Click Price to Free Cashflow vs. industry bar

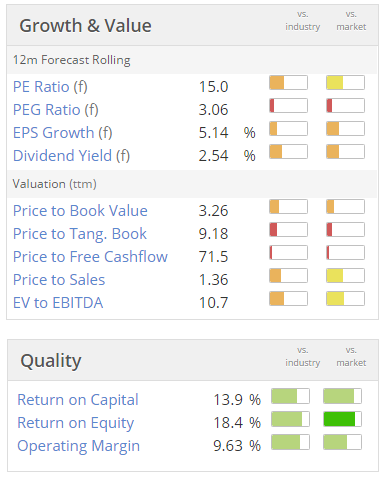288,253
